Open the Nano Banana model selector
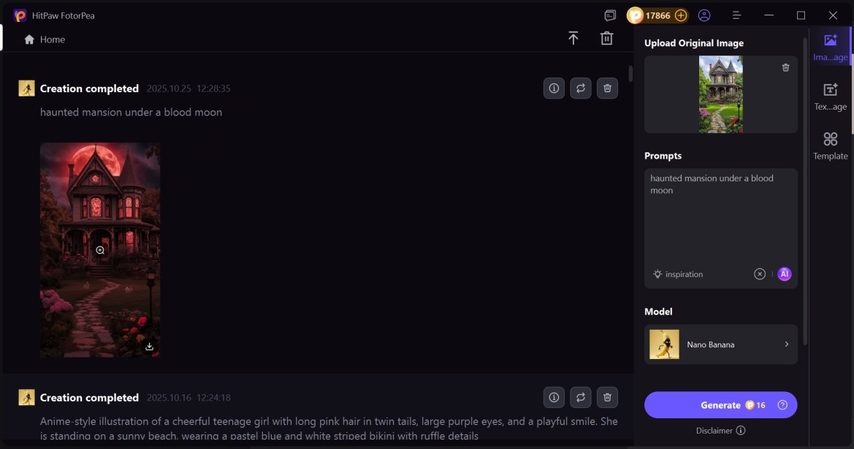Screen dimensions: 854x449 (x=721, y=344)
